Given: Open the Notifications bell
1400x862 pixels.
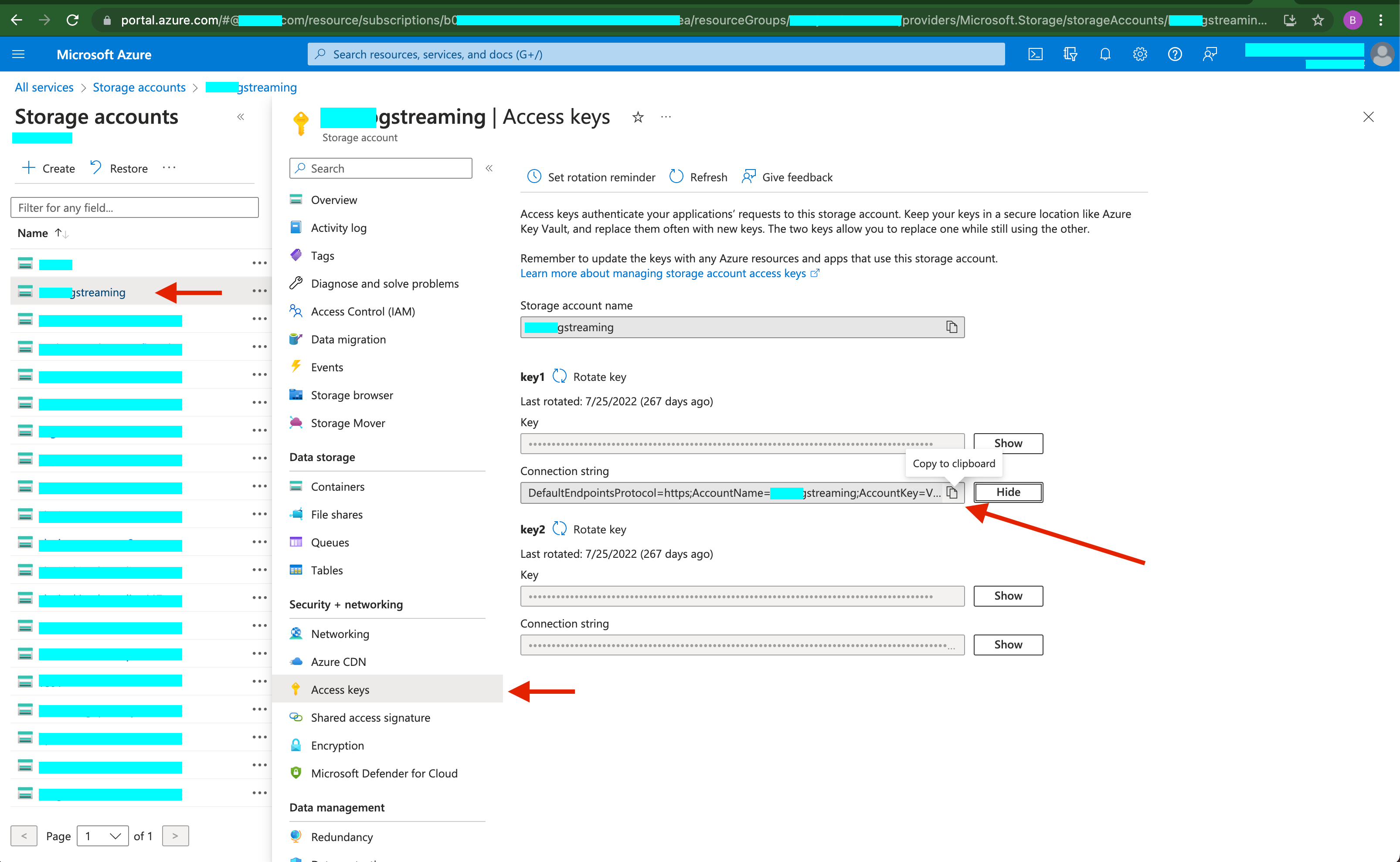Looking at the screenshot, I should coord(1105,54).
